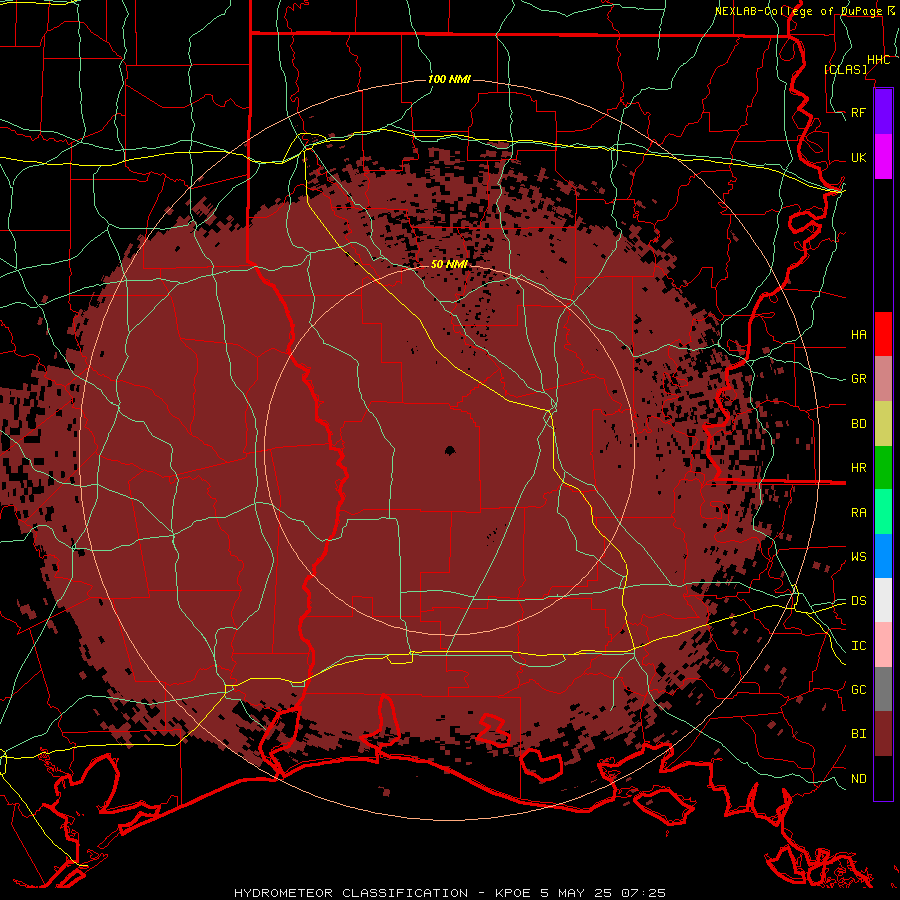
Task: Click the [CLAS] units label
Action: [845, 69]
